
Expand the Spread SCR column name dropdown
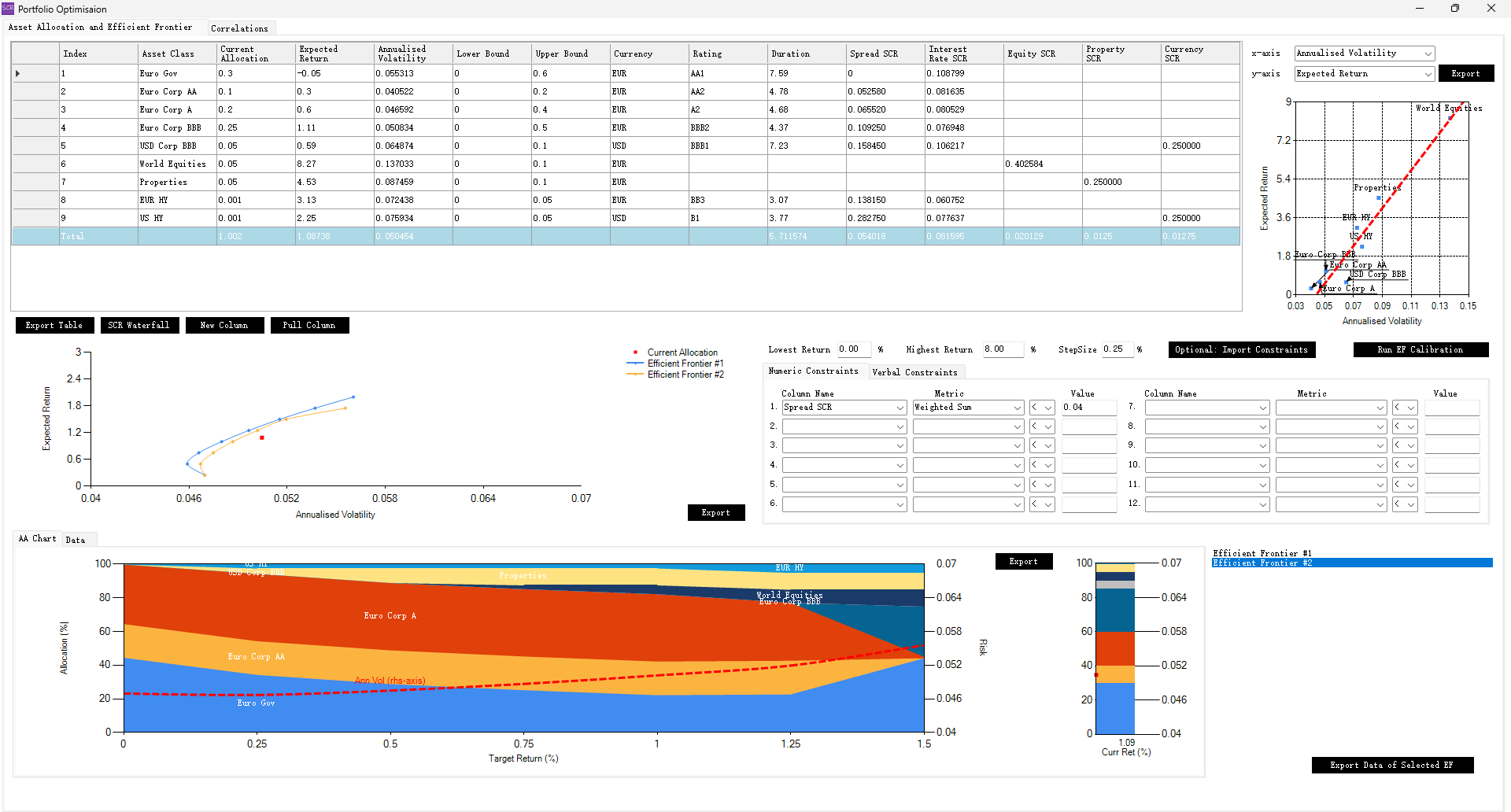[900, 408]
